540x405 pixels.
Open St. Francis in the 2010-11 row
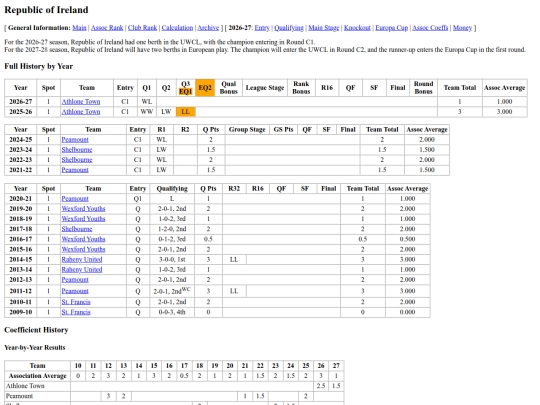coord(76,302)
